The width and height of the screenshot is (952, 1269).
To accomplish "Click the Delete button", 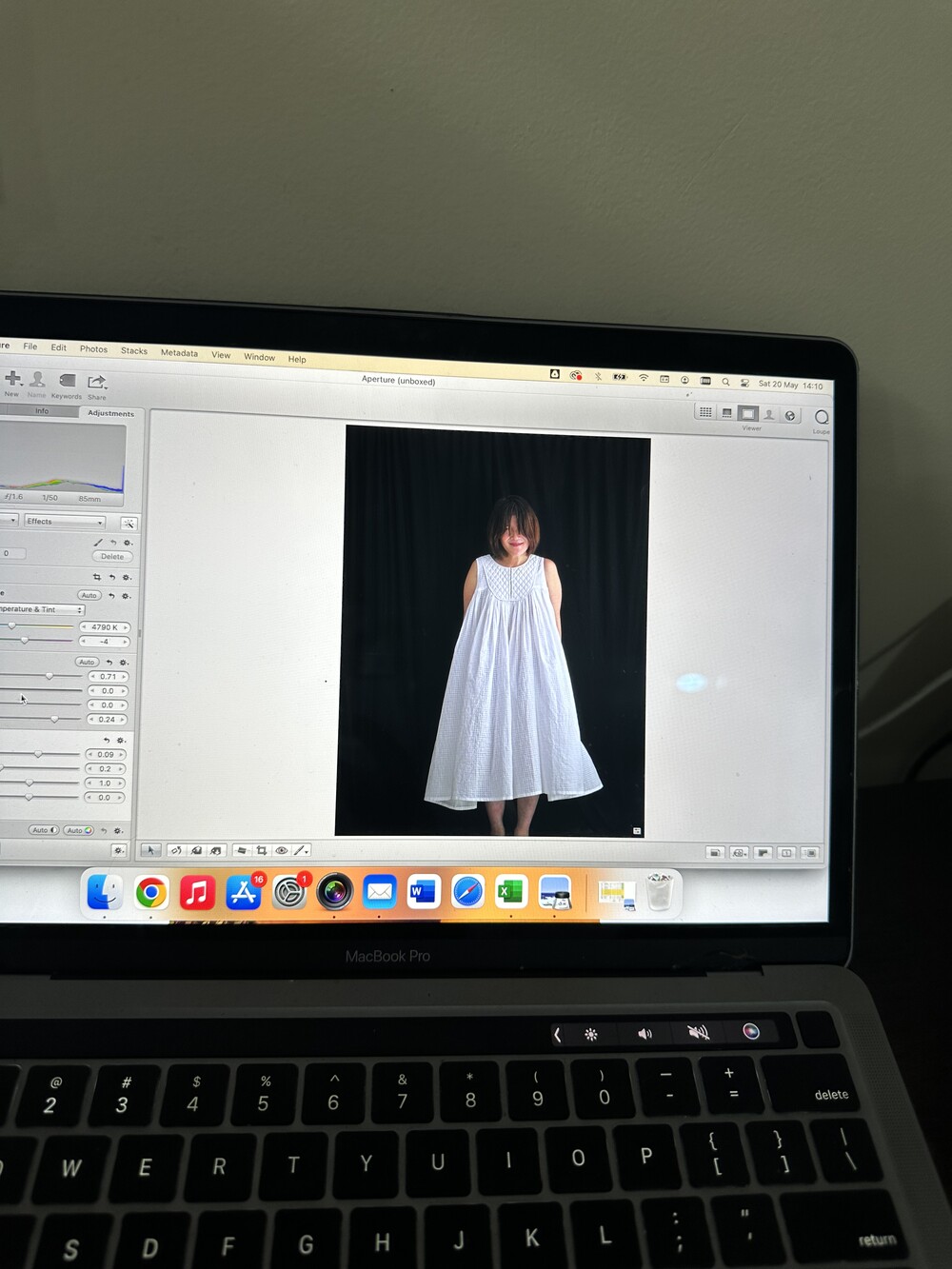I will pyautogui.click(x=112, y=556).
